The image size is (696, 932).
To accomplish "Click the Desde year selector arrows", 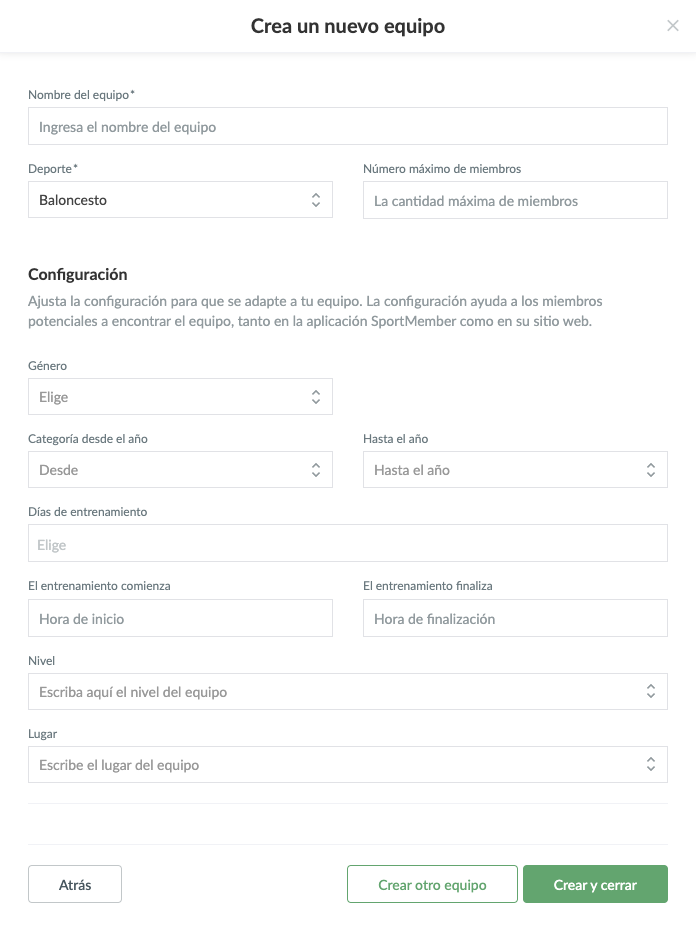I will [x=316, y=470].
